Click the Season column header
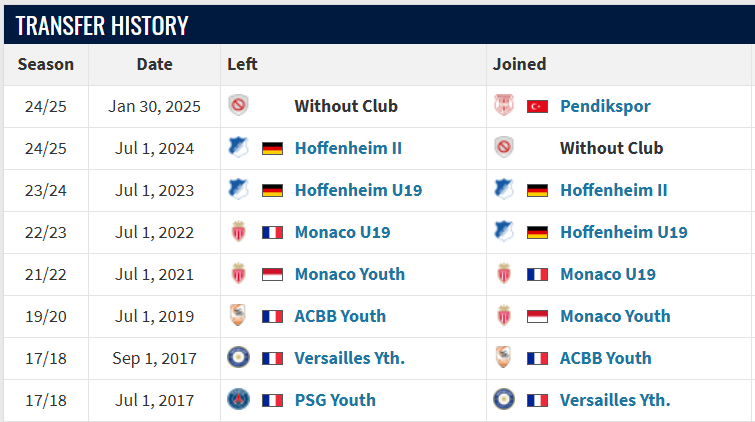This screenshot has height=422, width=755. (x=46, y=64)
